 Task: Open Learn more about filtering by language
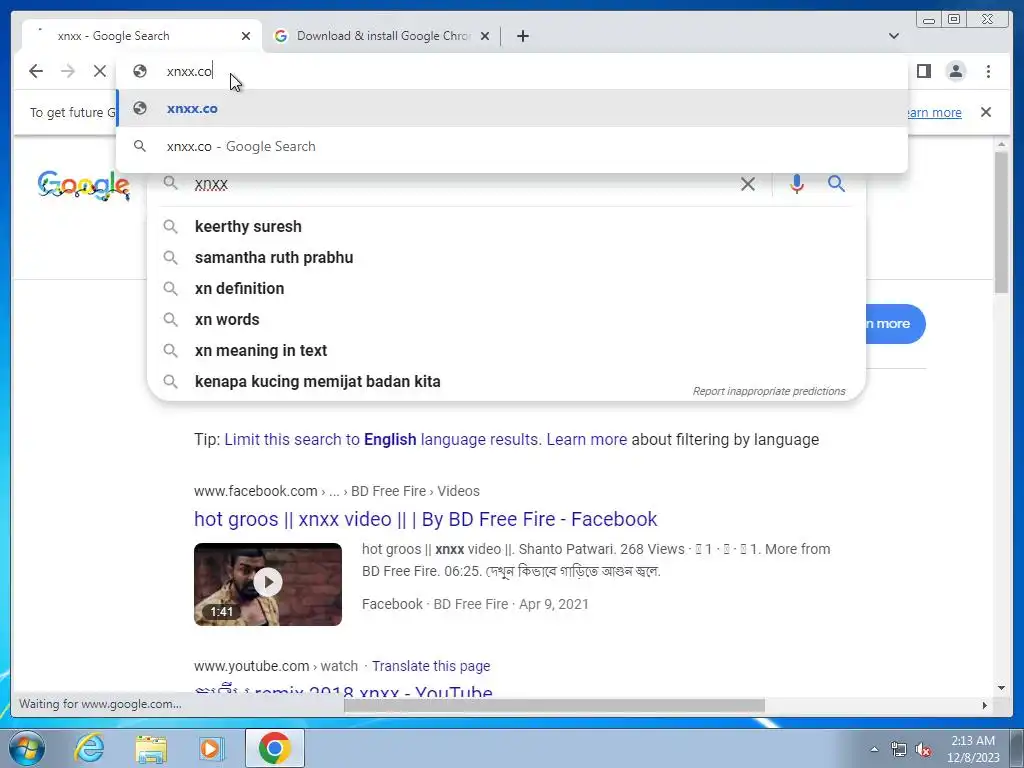pos(586,440)
